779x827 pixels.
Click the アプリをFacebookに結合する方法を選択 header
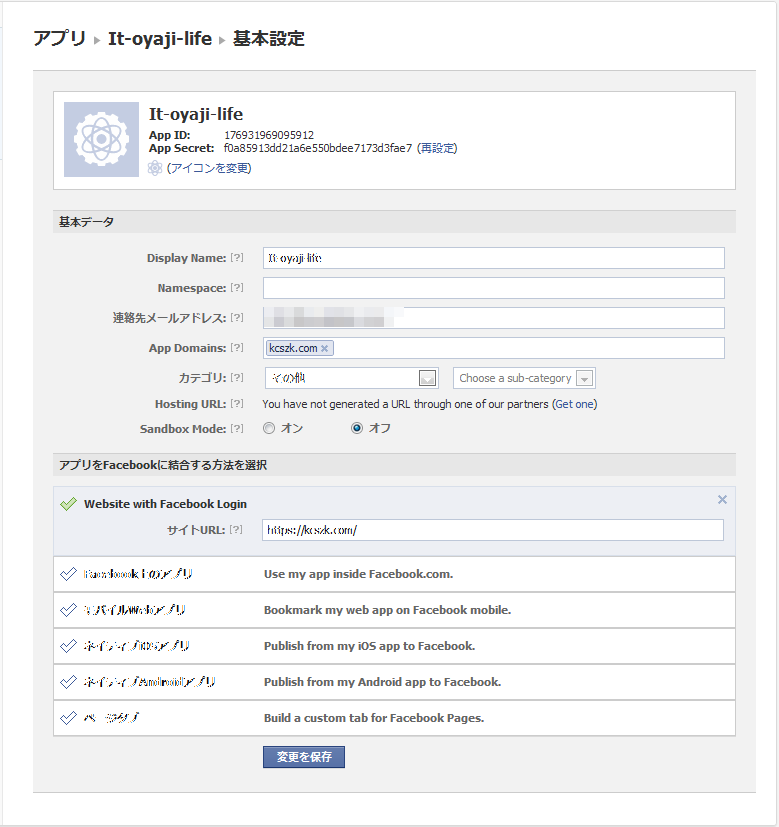[395, 465]
